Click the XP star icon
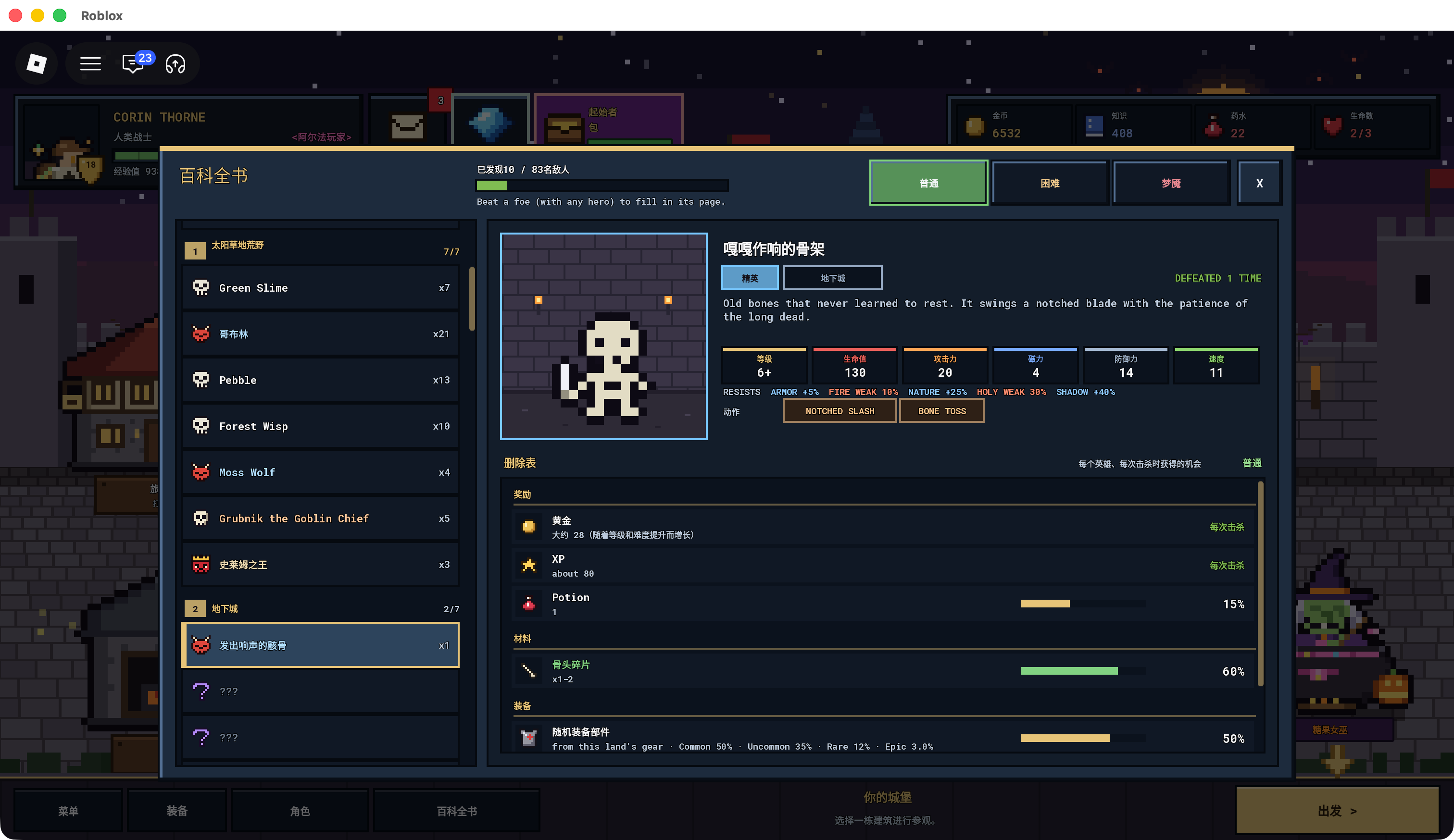 (x=528, y=565)
